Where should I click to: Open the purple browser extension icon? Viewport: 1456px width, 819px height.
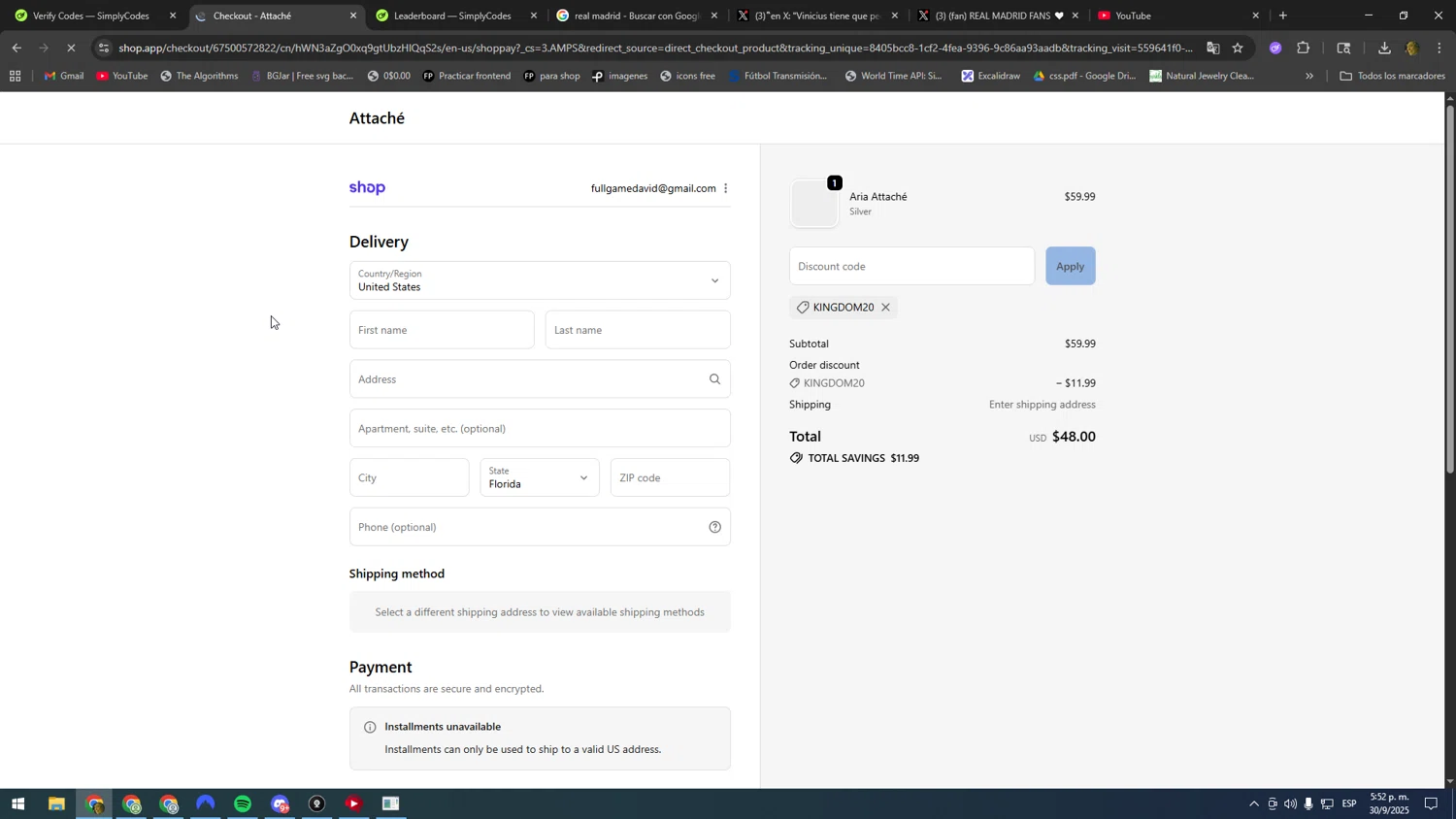1275,49
